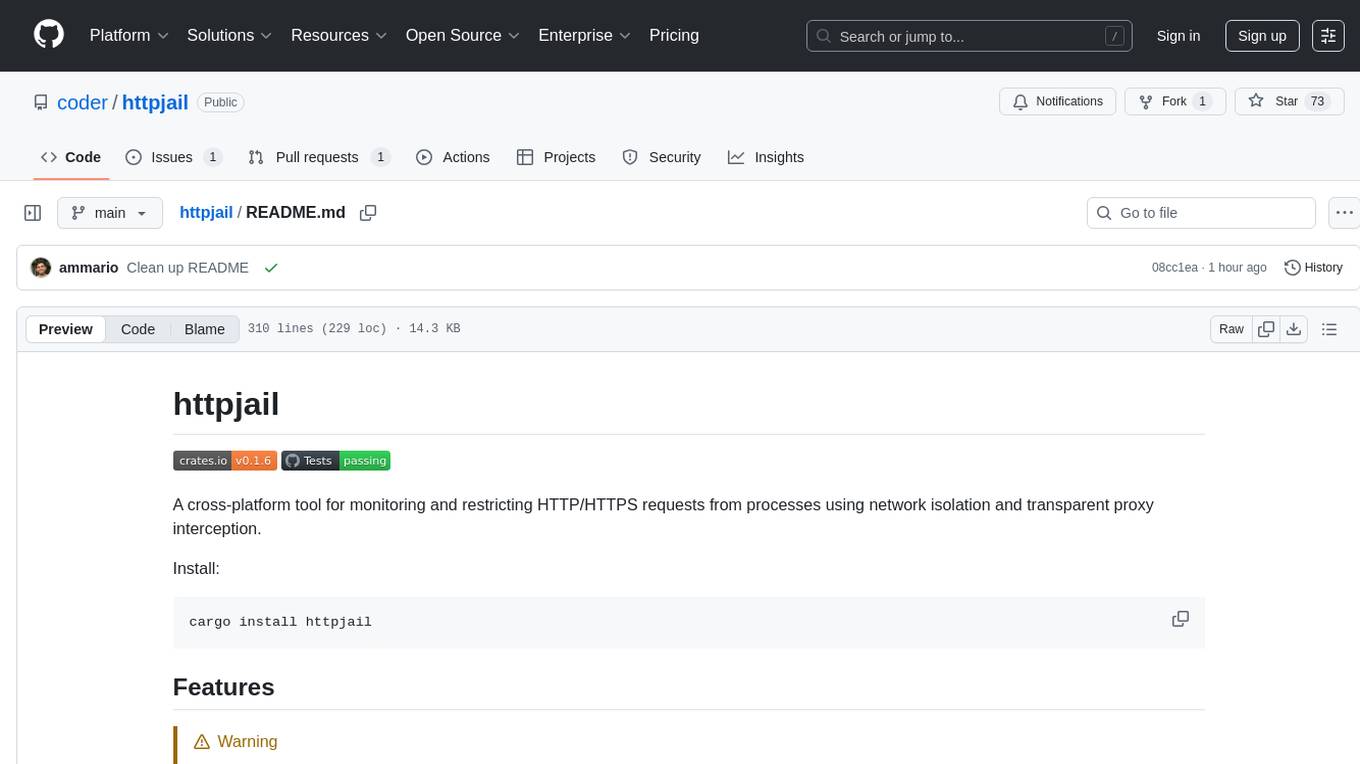The height and width of the screenshot is (764, 1360).
Task: Expand the Open Source menu
Action: [x=463, y=35]
